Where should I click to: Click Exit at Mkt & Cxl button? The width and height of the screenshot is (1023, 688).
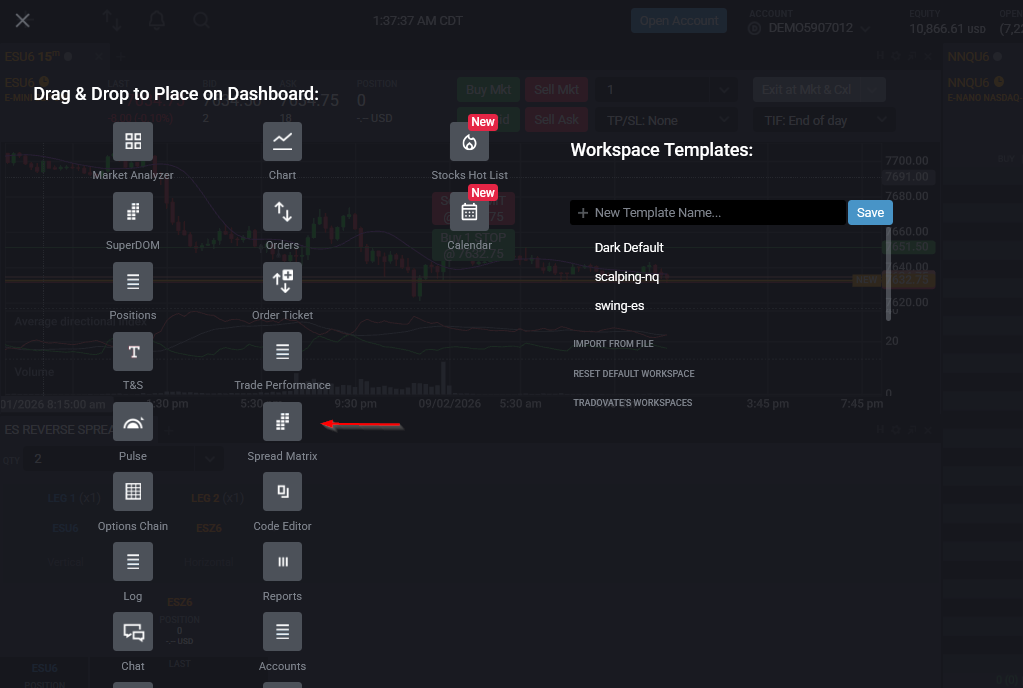806,89
